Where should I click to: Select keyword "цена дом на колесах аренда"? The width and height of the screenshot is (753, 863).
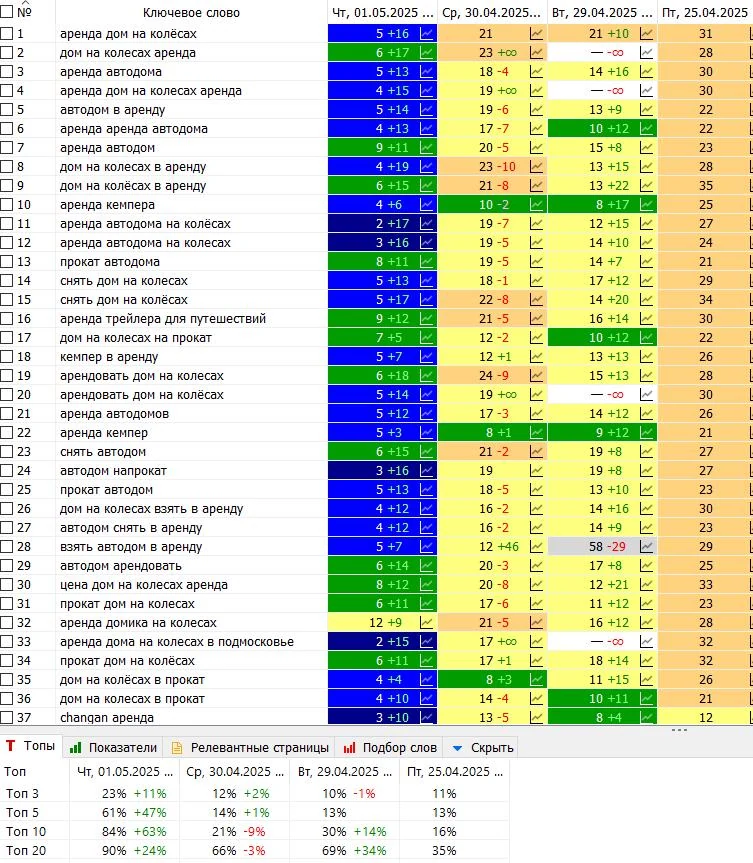pos(144,585)
